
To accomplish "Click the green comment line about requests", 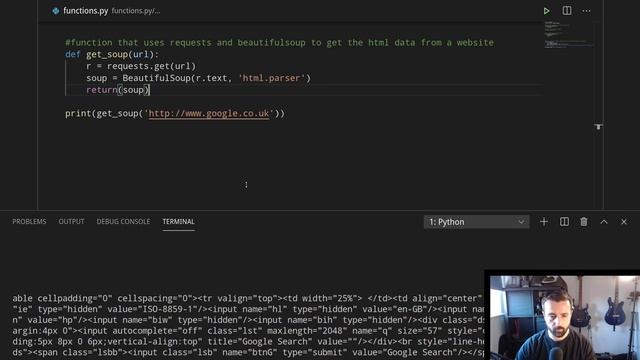I will click(279, 42).
